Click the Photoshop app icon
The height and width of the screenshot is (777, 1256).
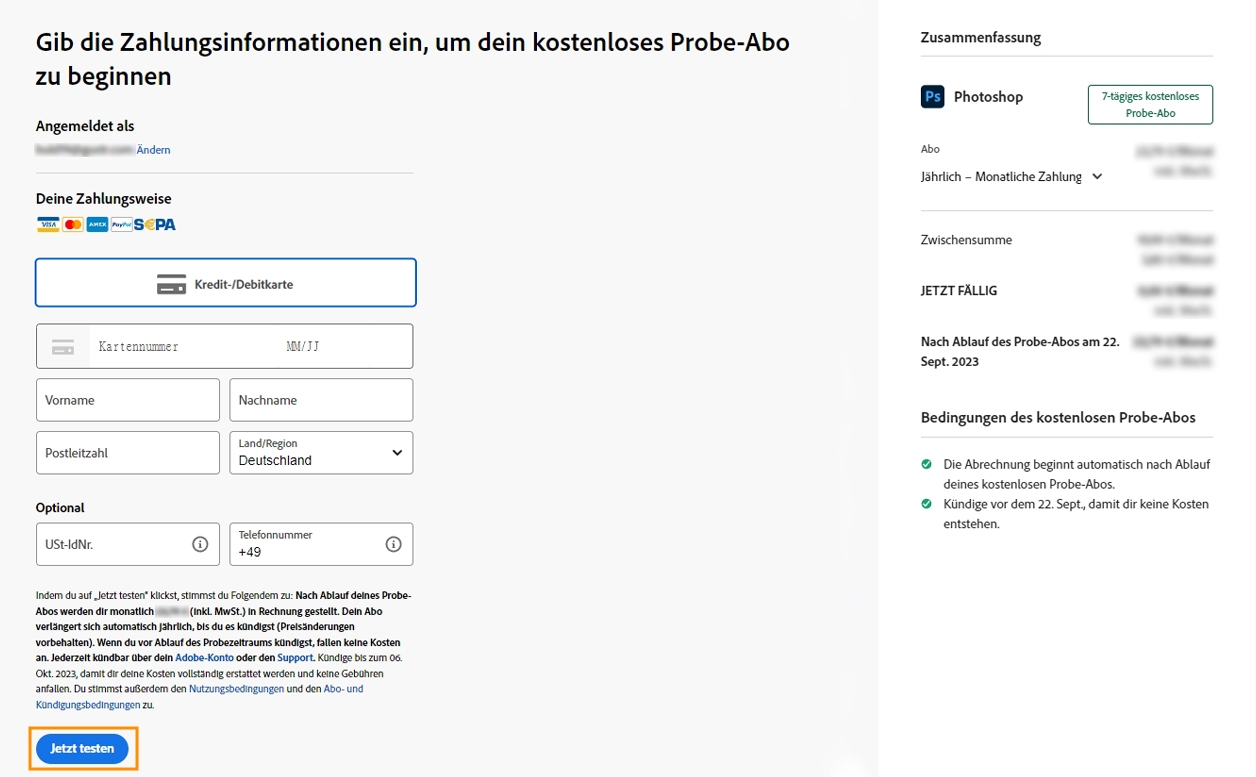[932, 97]
